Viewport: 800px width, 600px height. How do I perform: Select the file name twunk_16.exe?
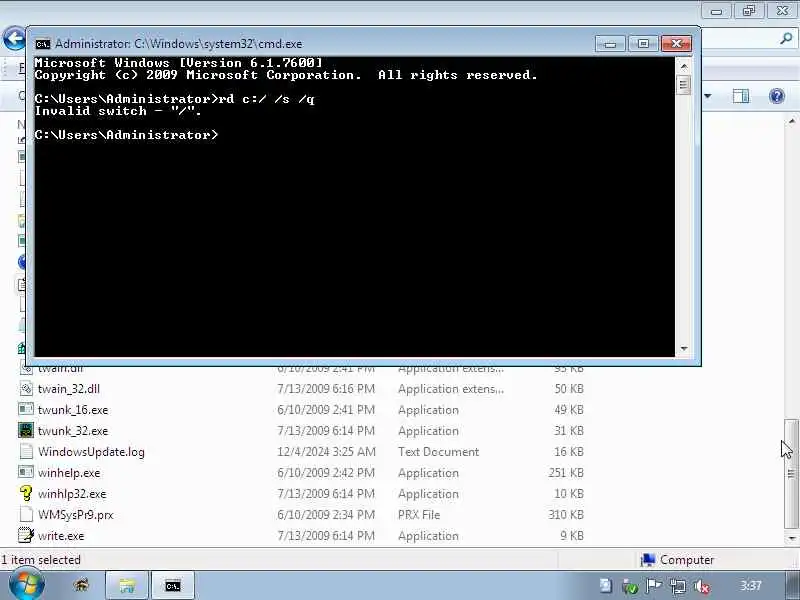(x=73, y=410)
